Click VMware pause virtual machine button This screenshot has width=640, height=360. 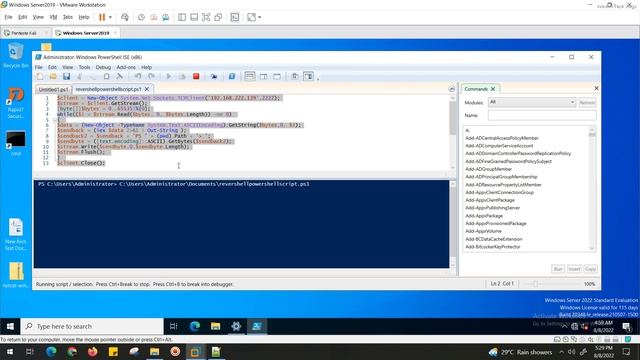coord(102,17)
